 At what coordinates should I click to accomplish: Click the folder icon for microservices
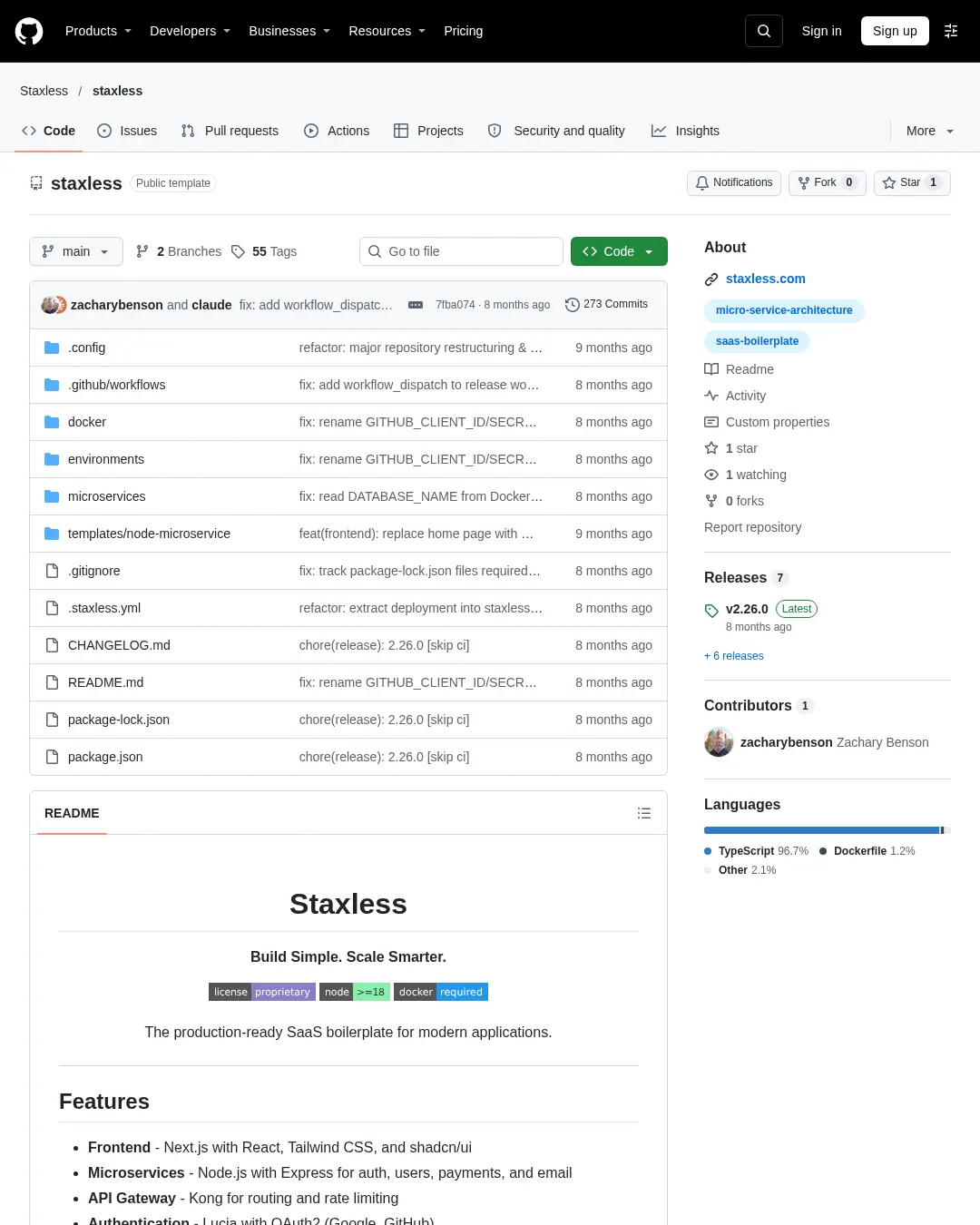52,496
